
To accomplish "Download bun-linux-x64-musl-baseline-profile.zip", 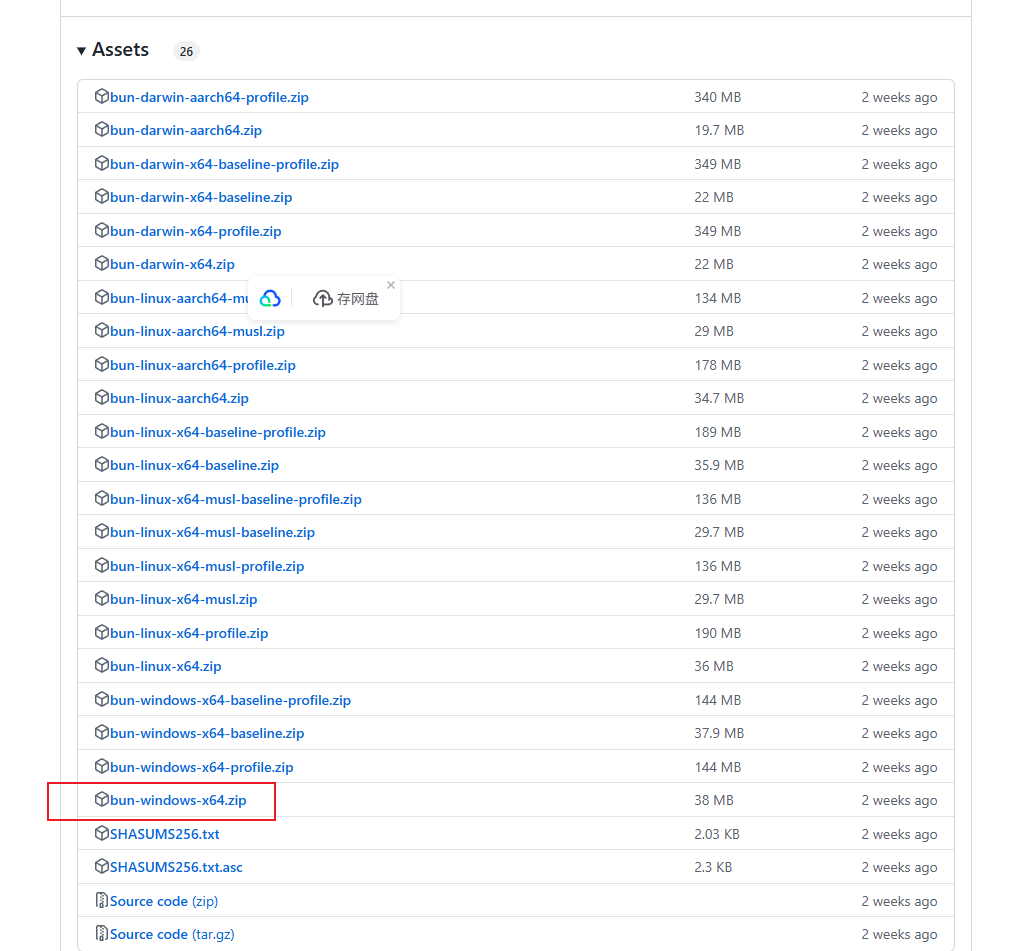I will tap(235, 499).
